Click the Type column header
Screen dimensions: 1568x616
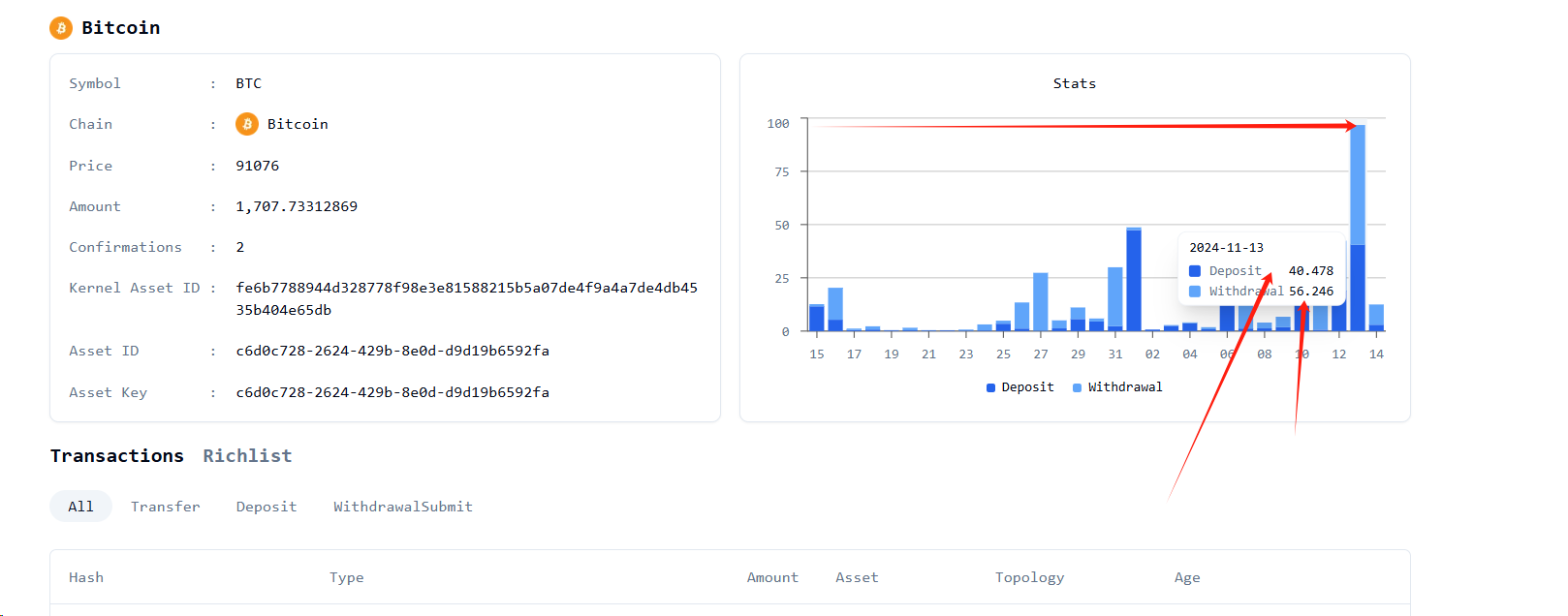point(346,577)
